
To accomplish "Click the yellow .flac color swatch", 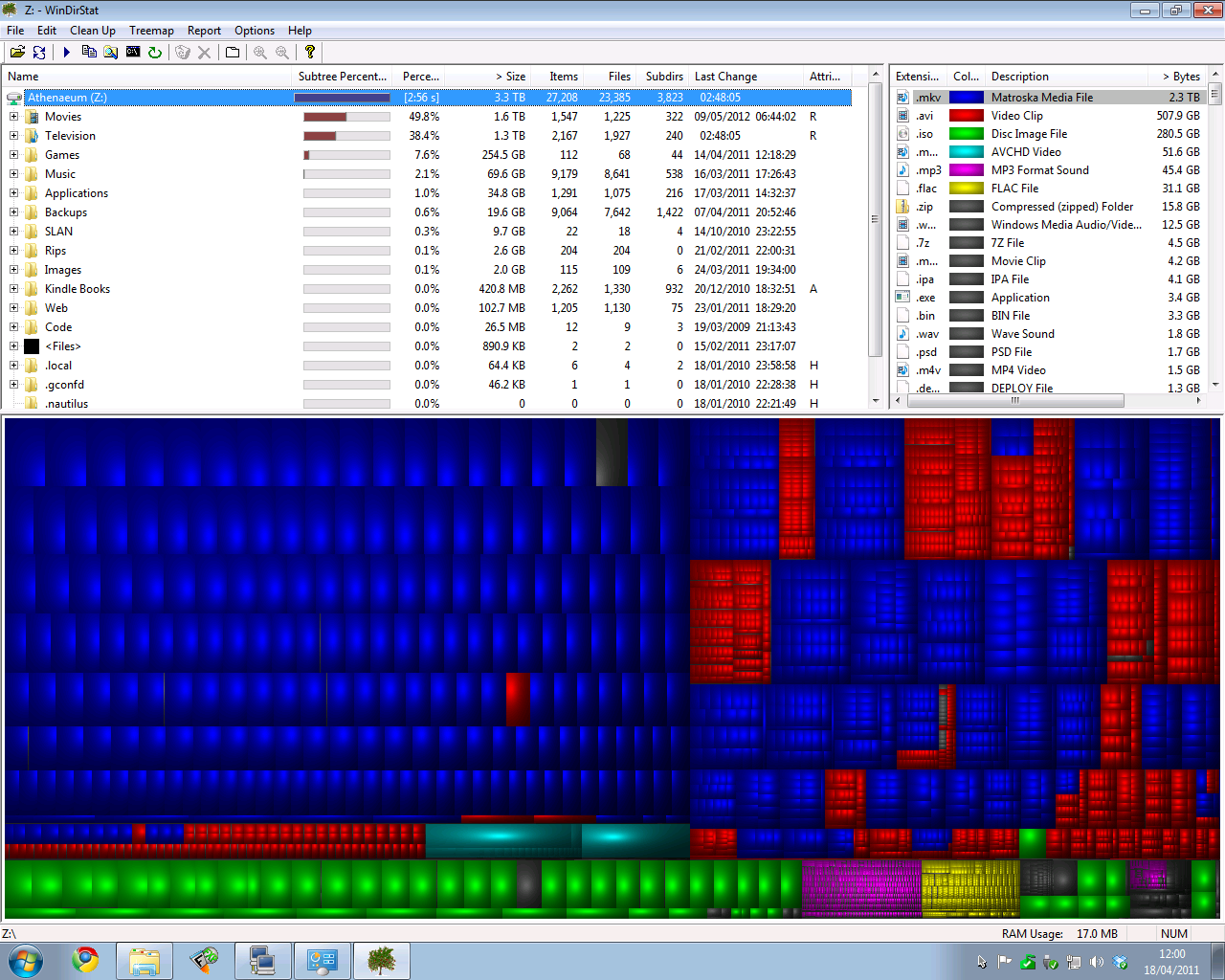I will point(967,189).
